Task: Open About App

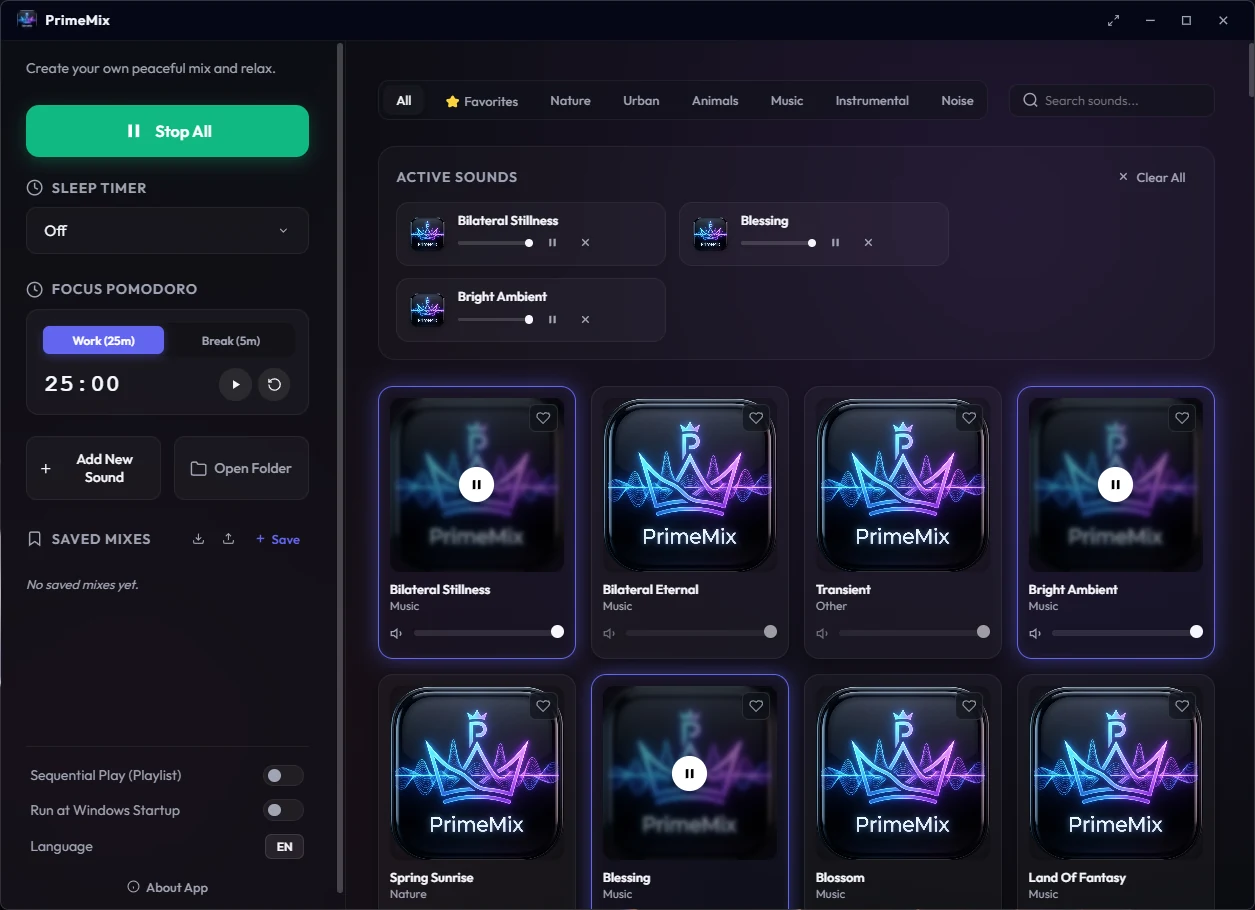Action: pyautogui.click(x=167, y=887)
